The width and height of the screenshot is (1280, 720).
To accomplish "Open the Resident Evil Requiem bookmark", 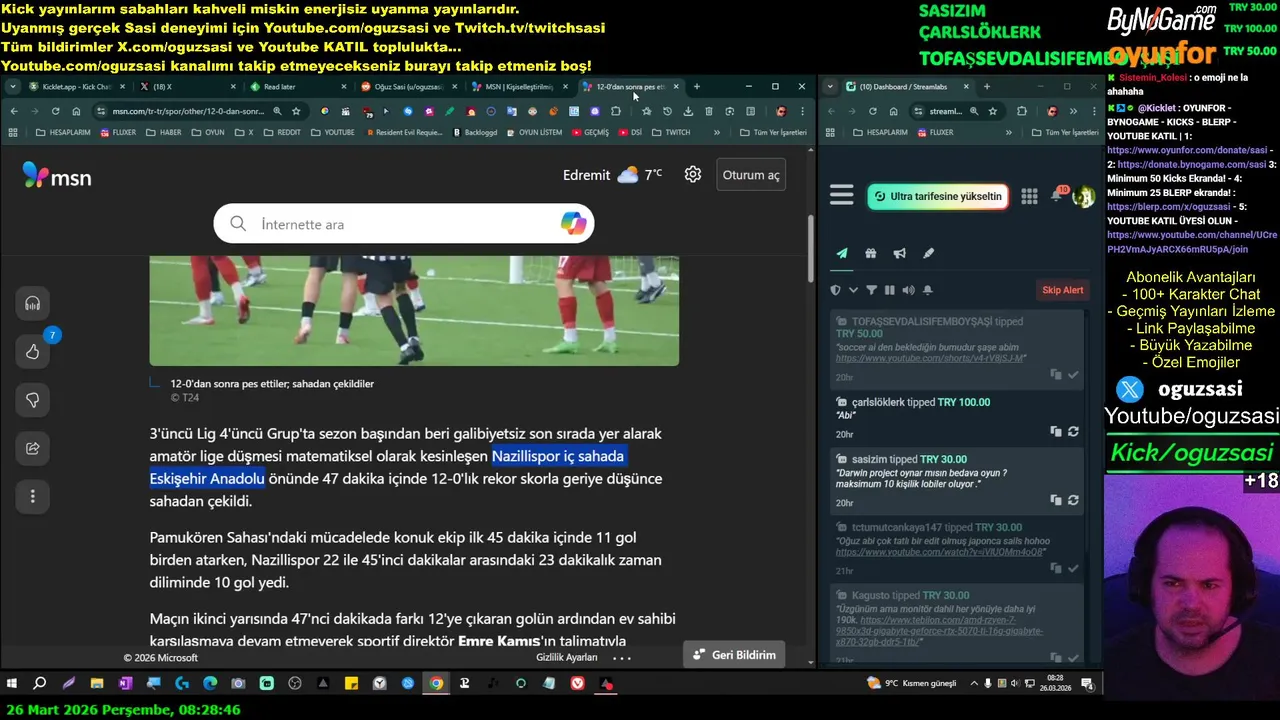I will (x=403, y=132).
